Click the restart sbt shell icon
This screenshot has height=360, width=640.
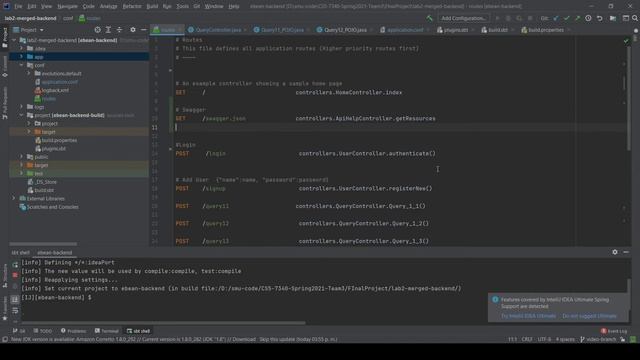[x=15, y=265]
